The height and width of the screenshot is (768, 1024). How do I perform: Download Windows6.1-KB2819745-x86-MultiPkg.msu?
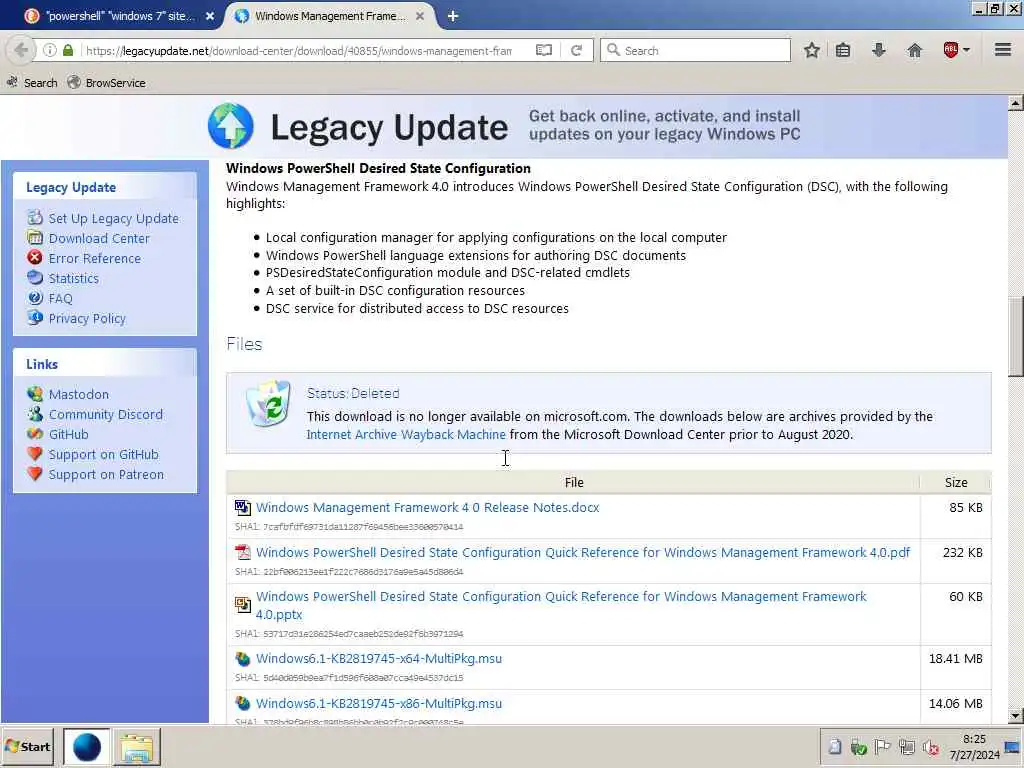coord(379,703)
